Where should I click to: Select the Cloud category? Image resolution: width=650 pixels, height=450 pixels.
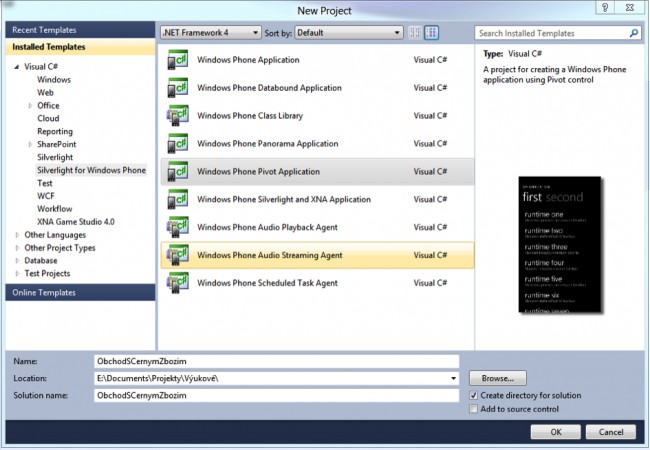[x=48, y=119]
